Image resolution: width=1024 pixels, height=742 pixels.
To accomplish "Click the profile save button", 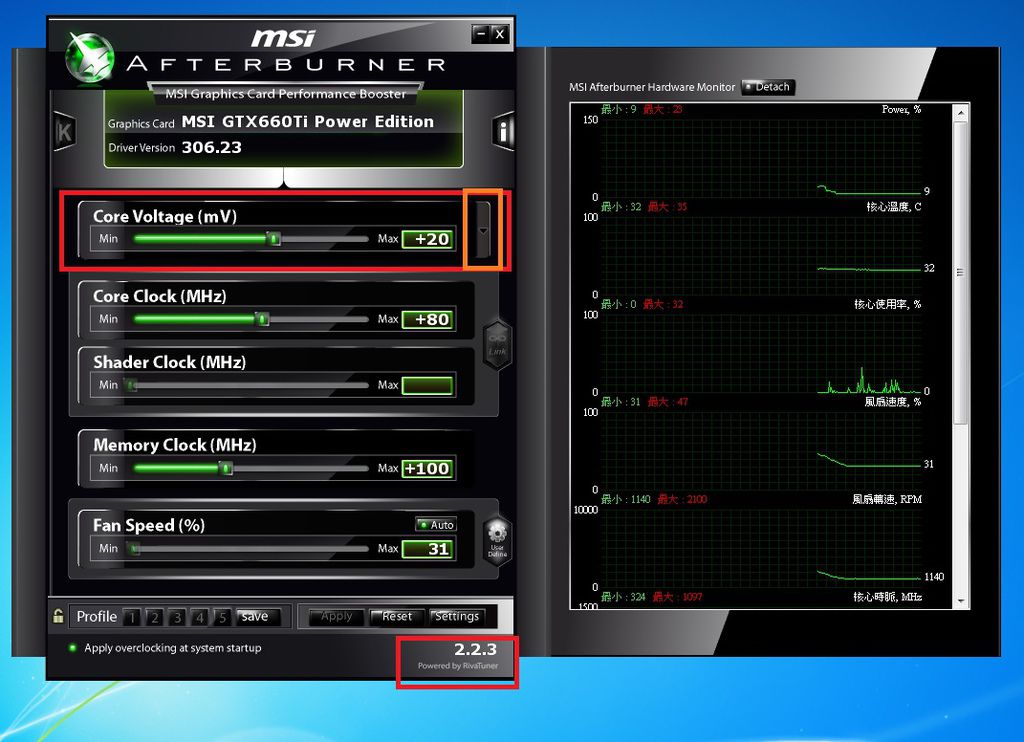I will tap(257, 617).
